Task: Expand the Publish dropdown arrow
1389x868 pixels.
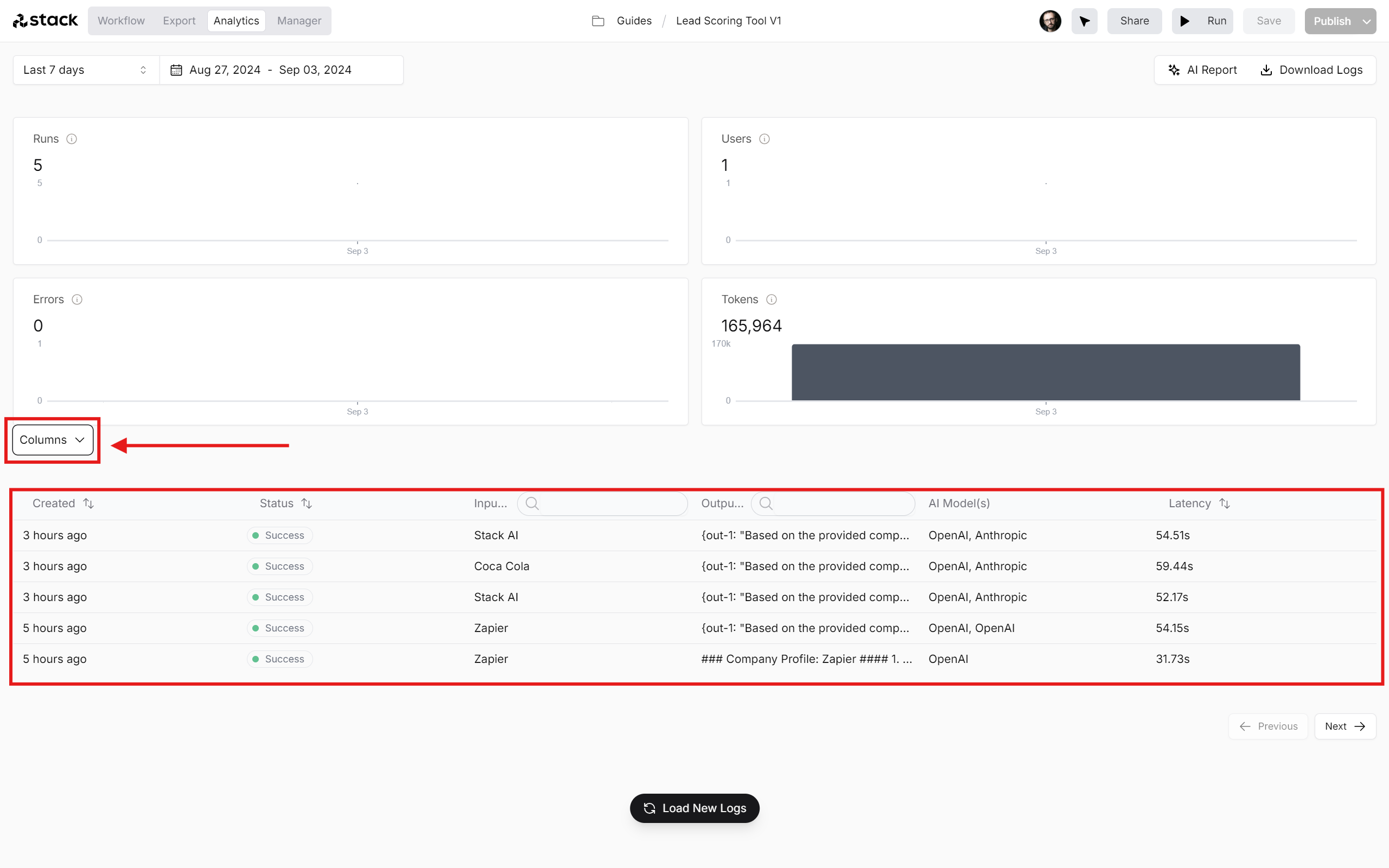Action: point(1367,22)
